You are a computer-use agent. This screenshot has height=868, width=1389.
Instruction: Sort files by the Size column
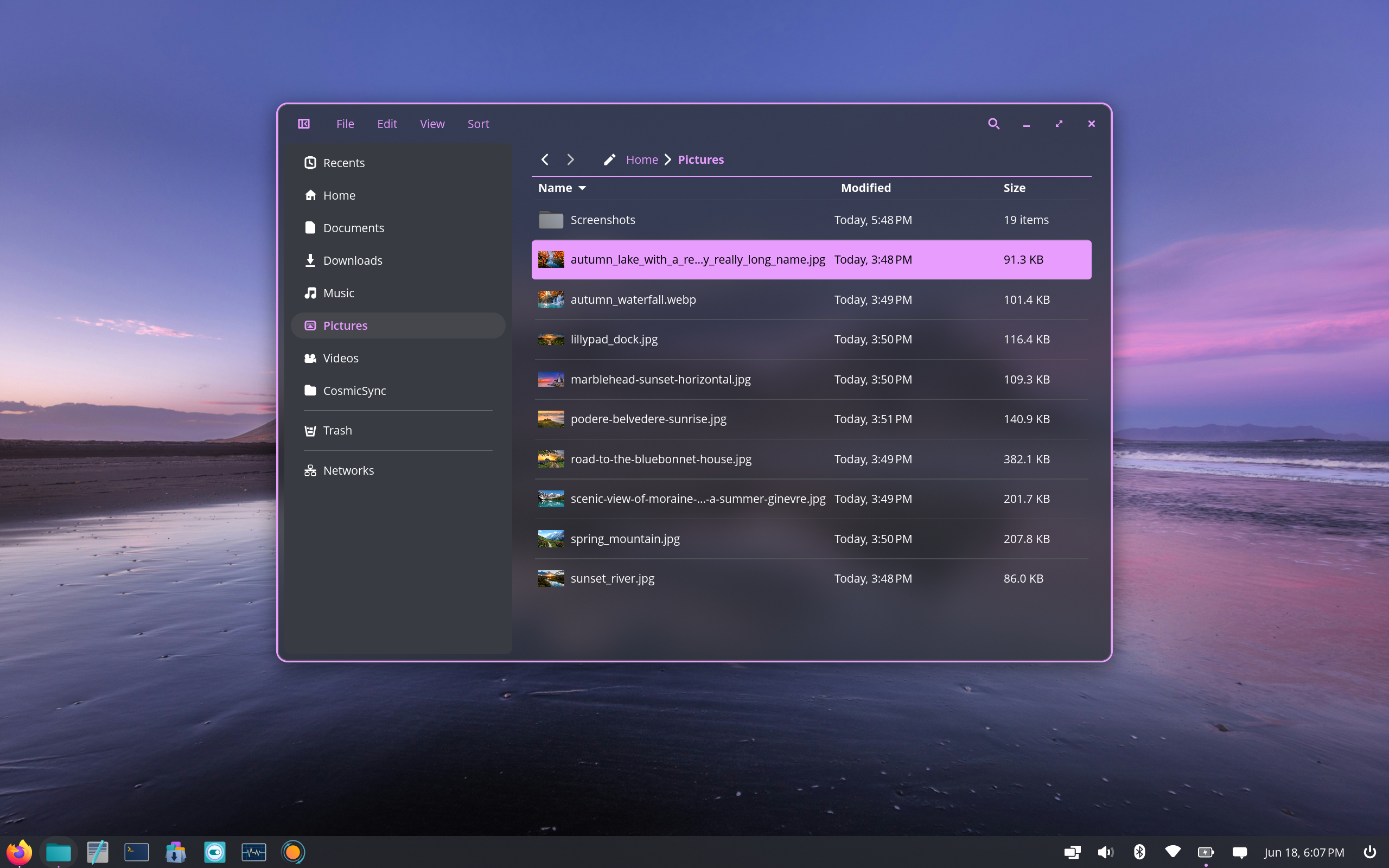click(1014, 188)
